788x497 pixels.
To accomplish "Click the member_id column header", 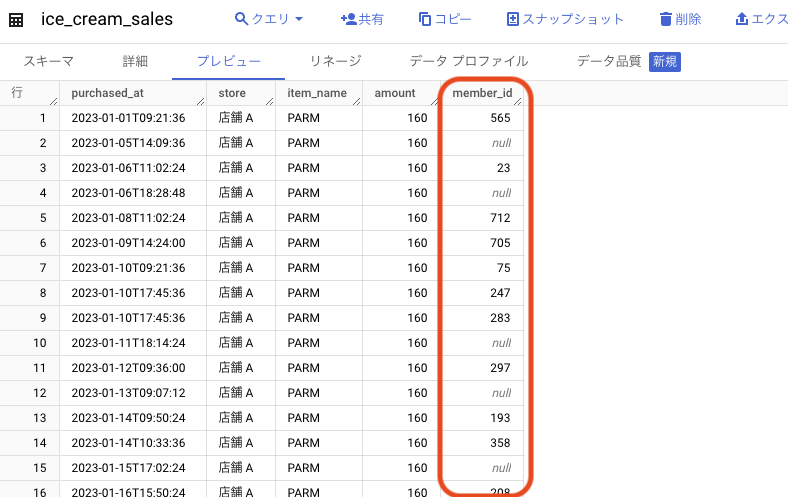I will point(482,93).
